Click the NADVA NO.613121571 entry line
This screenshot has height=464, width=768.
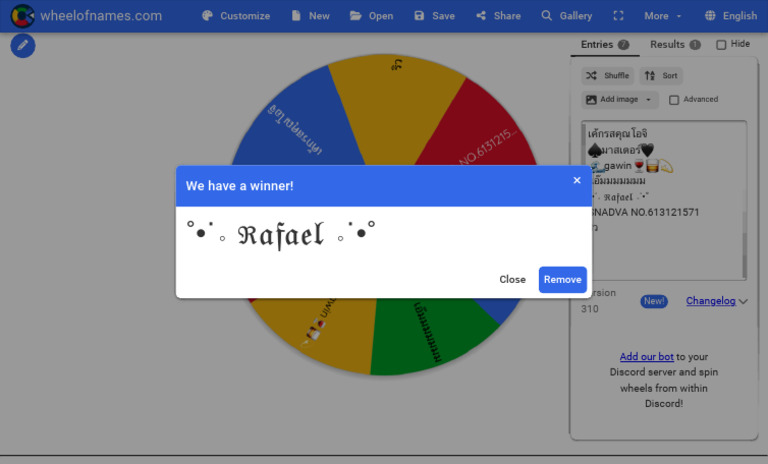(645, 212)
